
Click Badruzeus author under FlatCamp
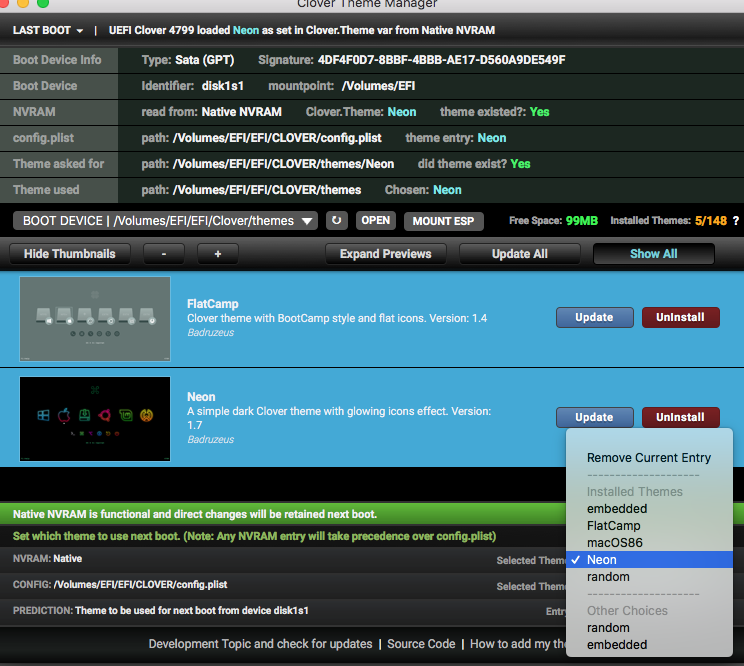coord(211,333)
